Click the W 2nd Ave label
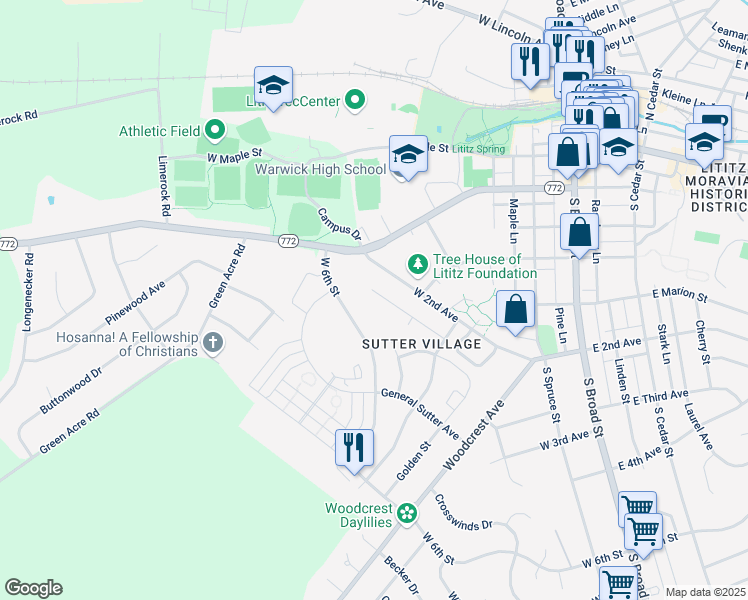This screenshot has height=600, width=748. [436, 304]
